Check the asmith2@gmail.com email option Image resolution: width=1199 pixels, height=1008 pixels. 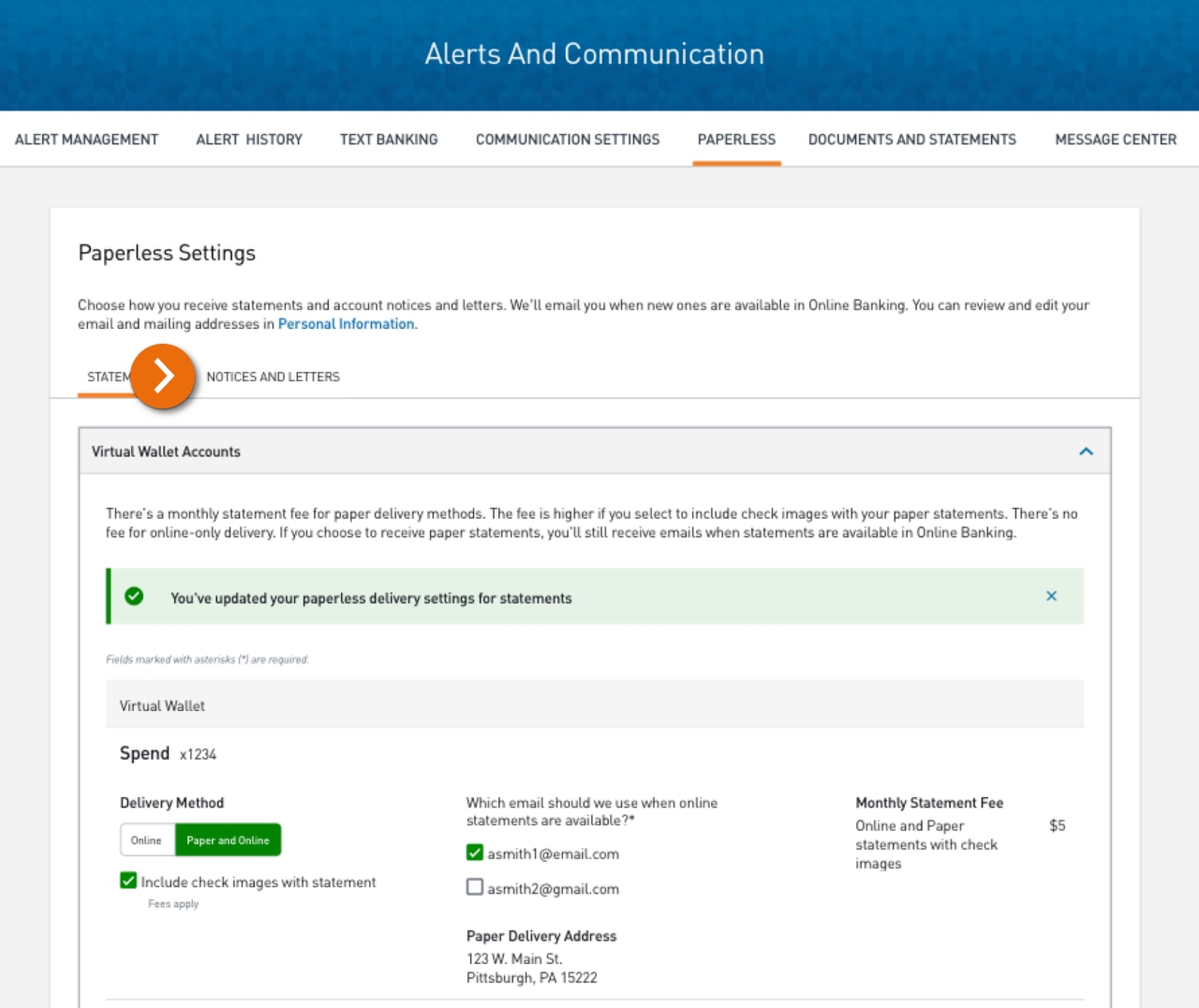[475, 886]
